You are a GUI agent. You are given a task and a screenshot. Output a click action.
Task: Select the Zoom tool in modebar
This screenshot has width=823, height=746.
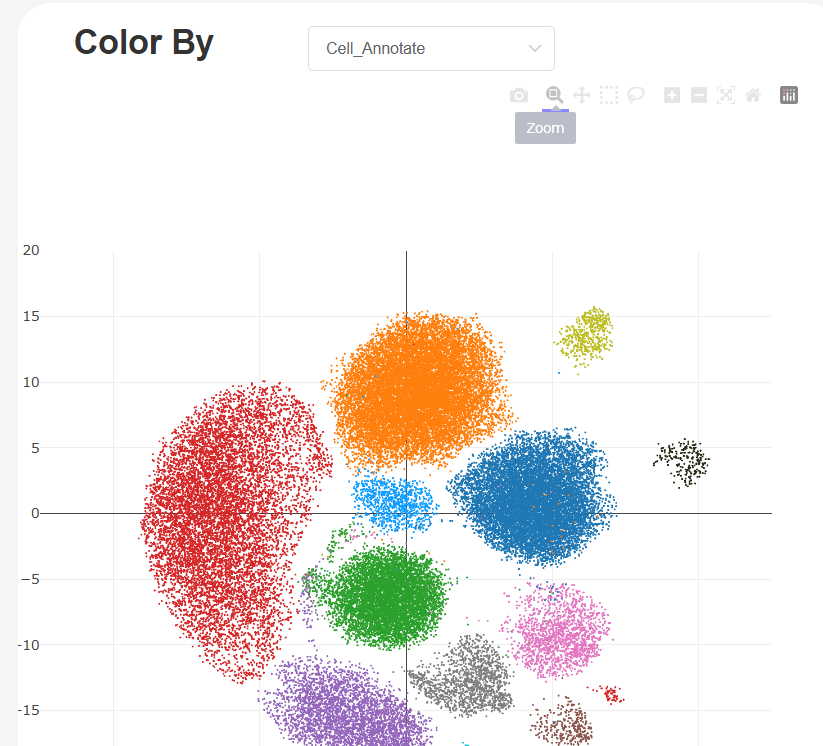pos(554,95)
